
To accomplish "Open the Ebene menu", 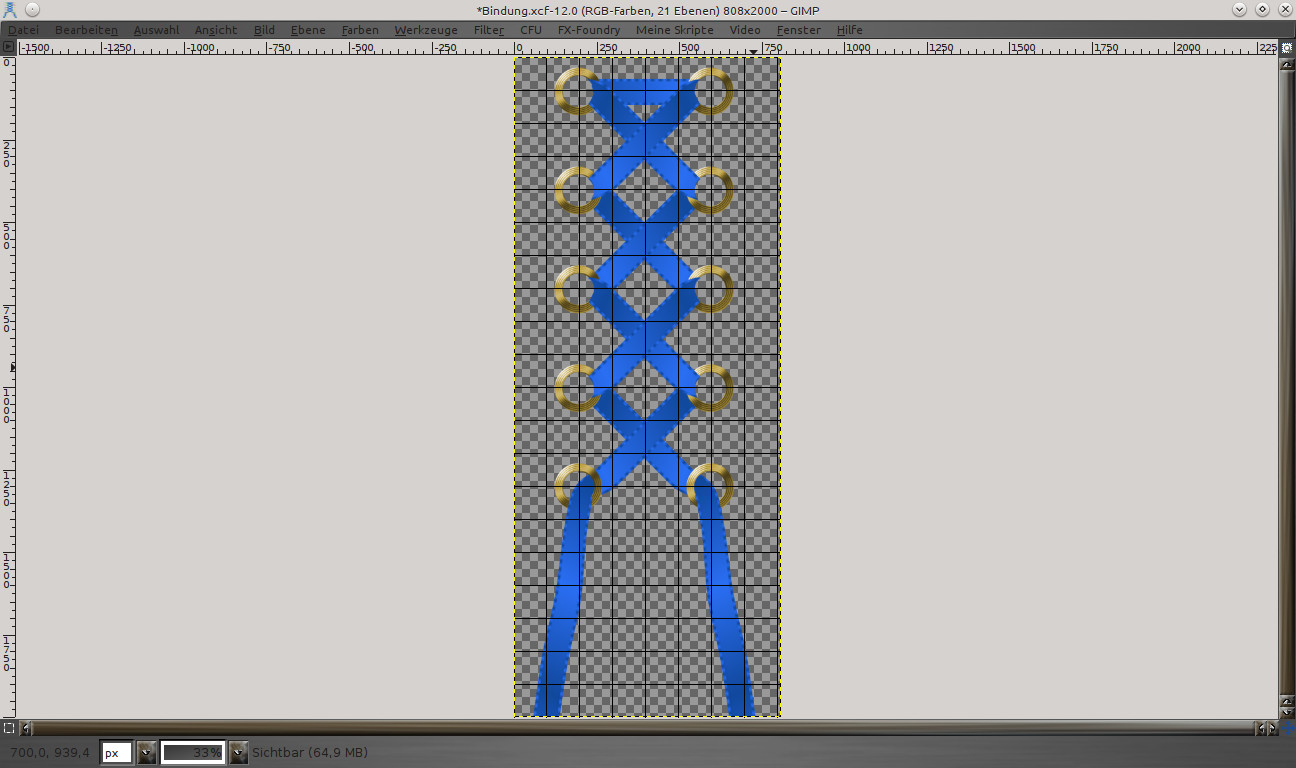I will 308,30.
